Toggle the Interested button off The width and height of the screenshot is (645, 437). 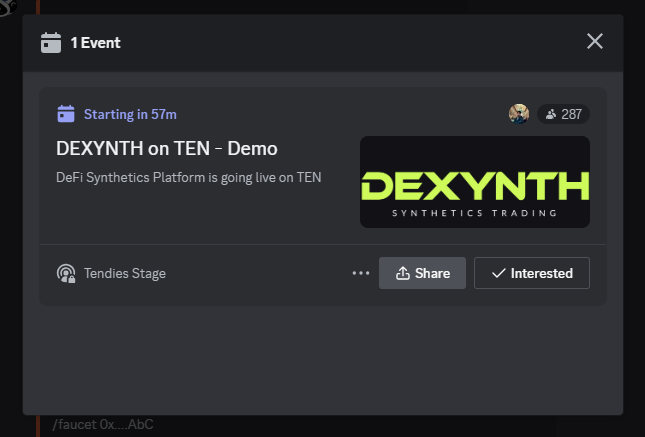click(531, 273)
